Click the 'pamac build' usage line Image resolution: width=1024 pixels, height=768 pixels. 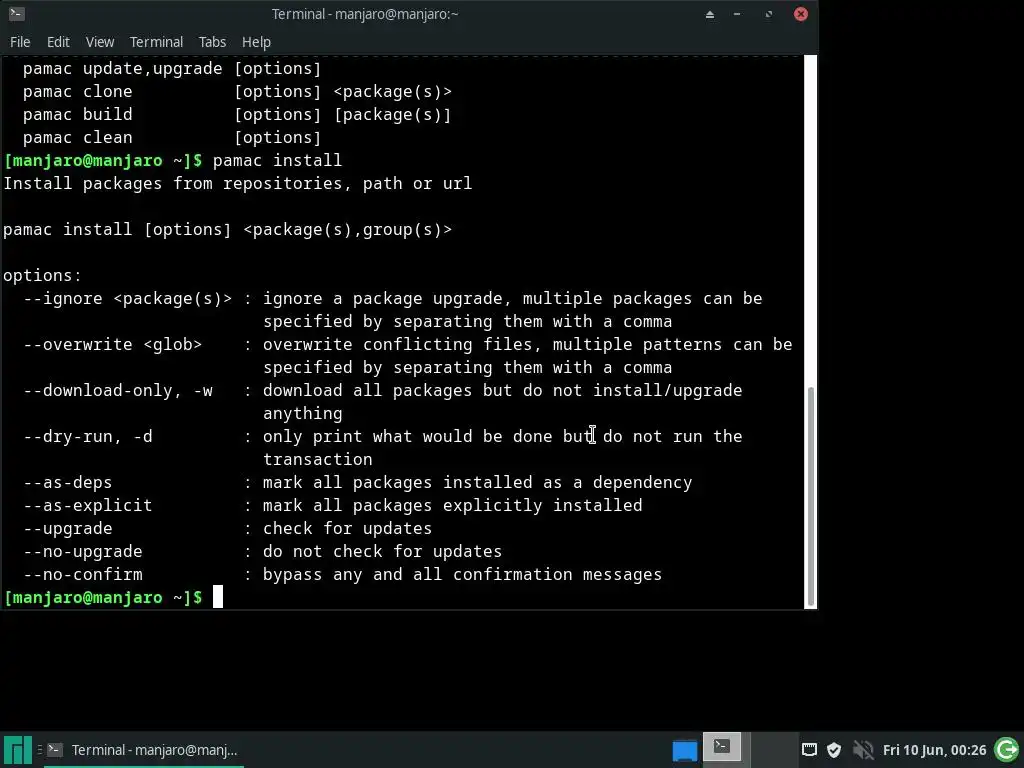tap(237, 114)
